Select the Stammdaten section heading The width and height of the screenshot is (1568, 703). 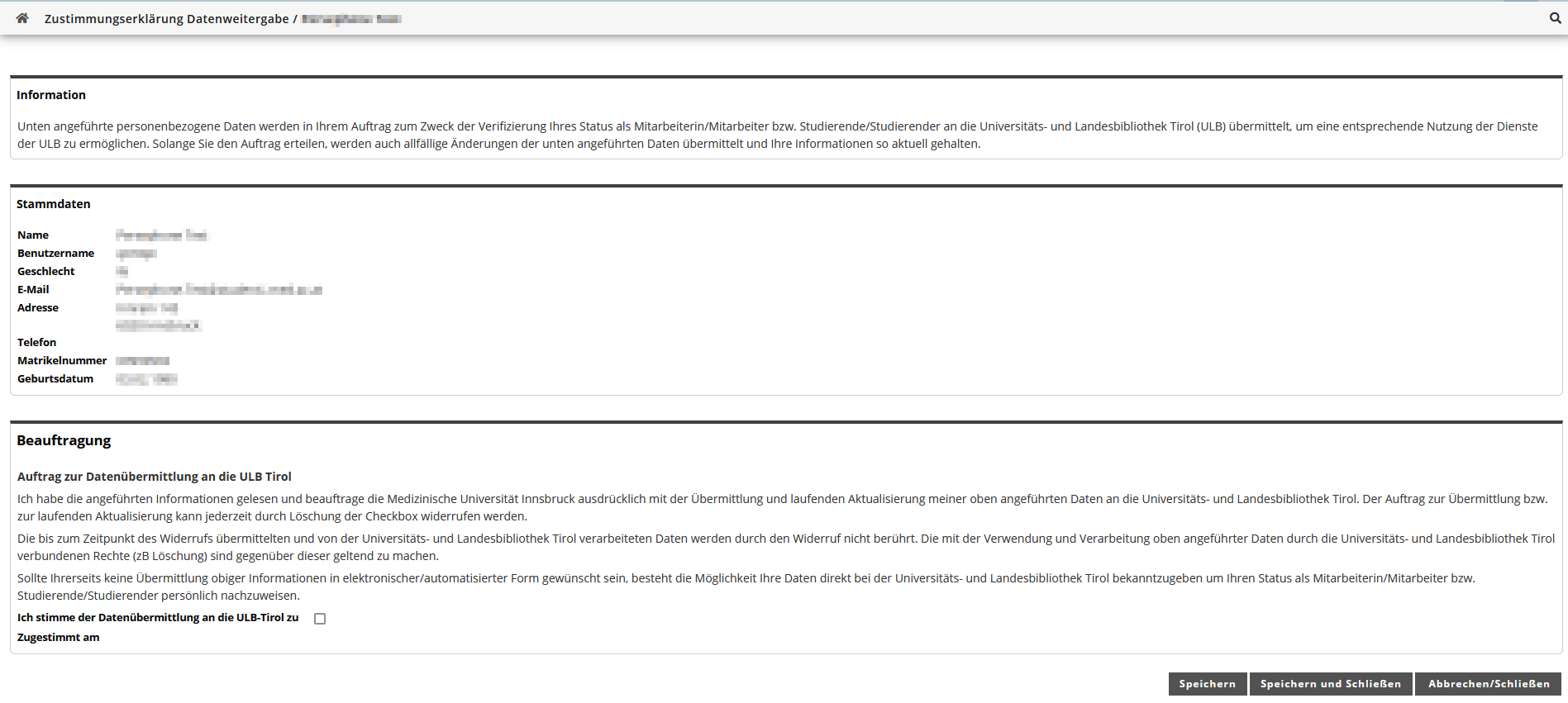54,204
